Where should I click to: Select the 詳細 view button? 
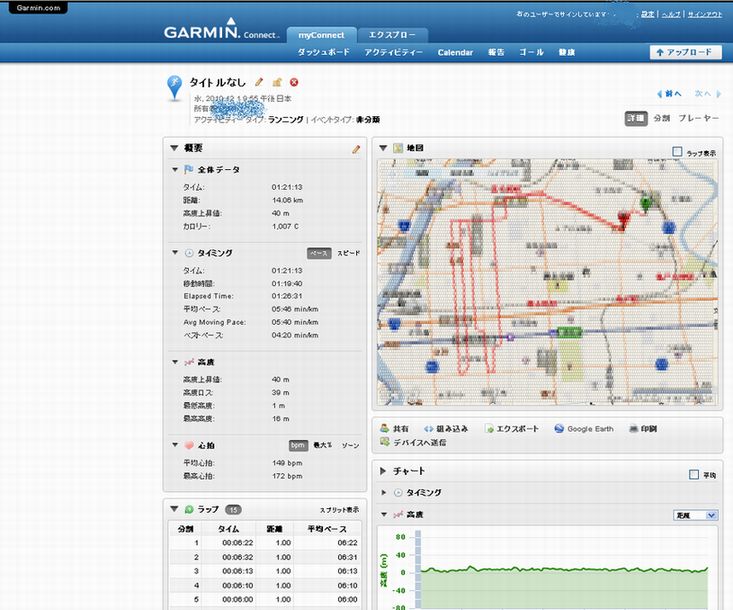636,118
